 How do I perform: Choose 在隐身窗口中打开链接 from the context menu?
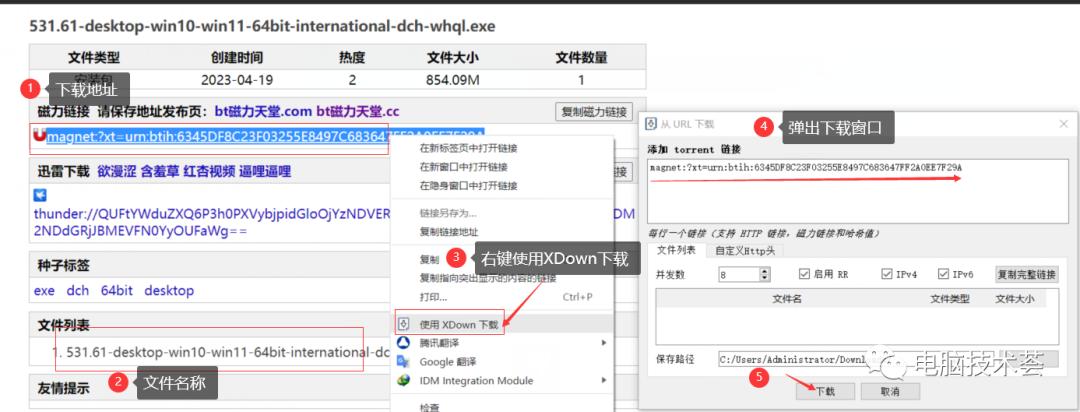coord(468,185)
